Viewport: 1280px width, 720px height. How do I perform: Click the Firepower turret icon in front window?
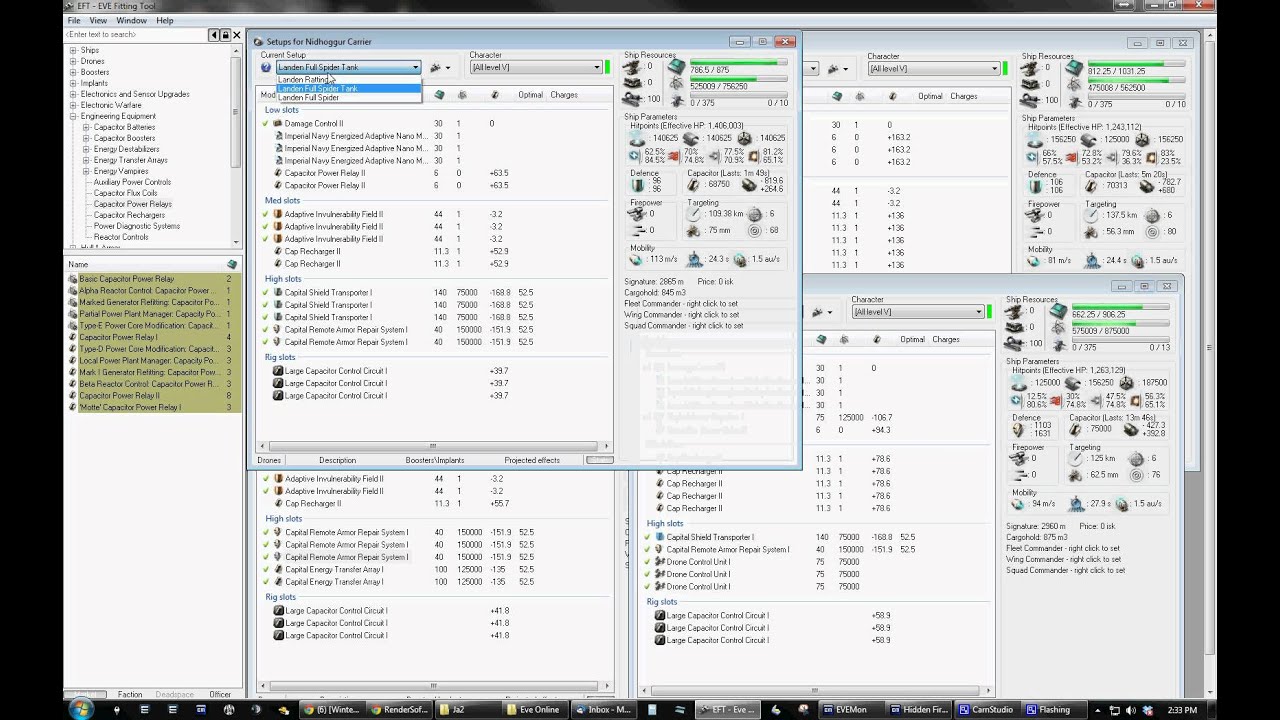click(x=638, y=214)
